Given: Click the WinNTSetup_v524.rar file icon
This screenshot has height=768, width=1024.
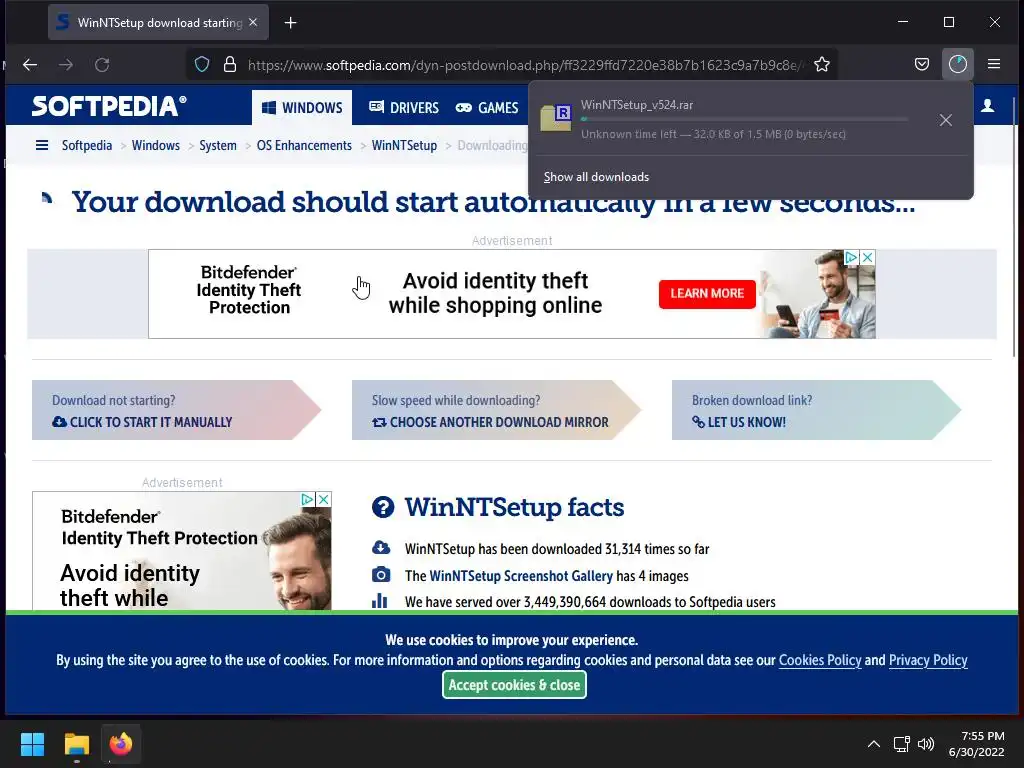Looking at the screenshot, I should click(556, 118).
